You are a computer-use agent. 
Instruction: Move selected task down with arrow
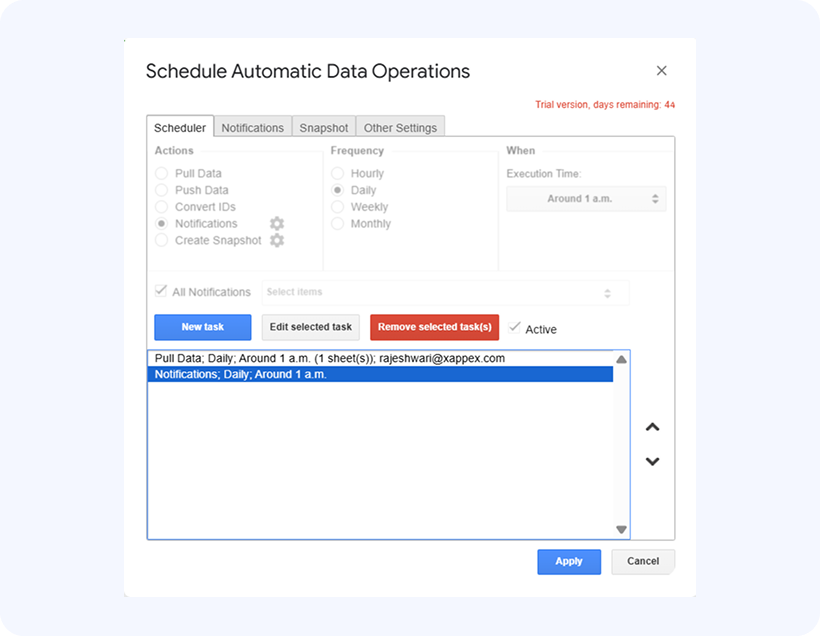pos(652,461)
